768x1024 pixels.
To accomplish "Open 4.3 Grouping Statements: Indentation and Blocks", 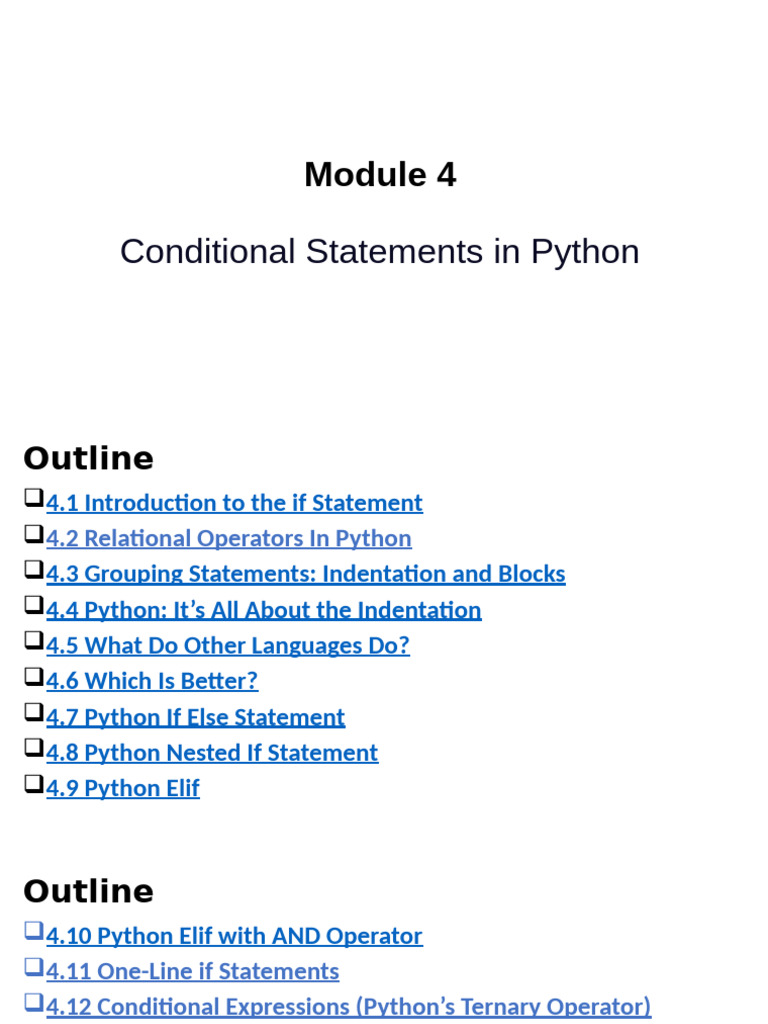I will click(305, 574).
